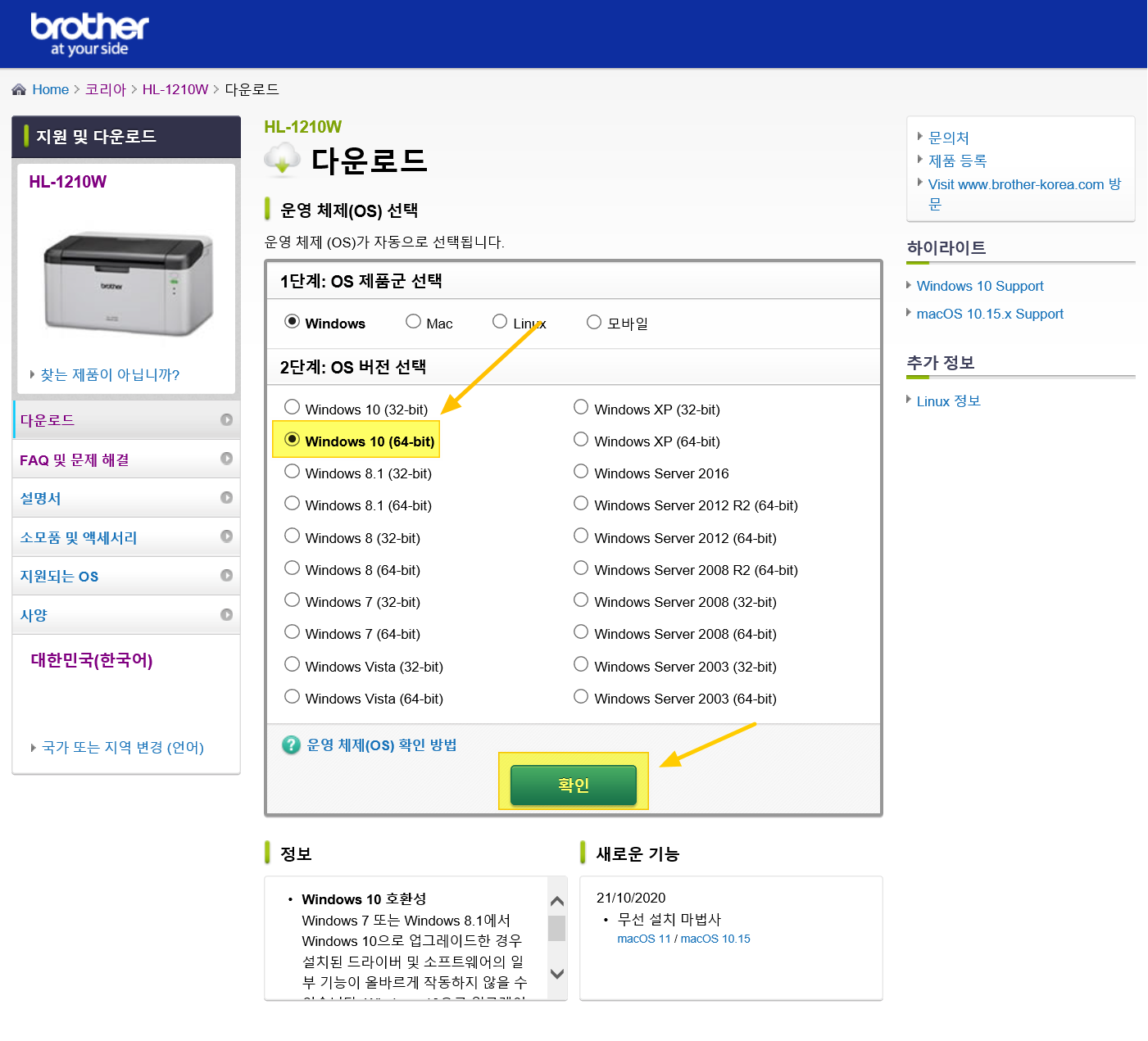The width and height of the screenshot is (1148, 1041).
Task: Select the 모바일 OS family radio button
Action: [594, 322]
